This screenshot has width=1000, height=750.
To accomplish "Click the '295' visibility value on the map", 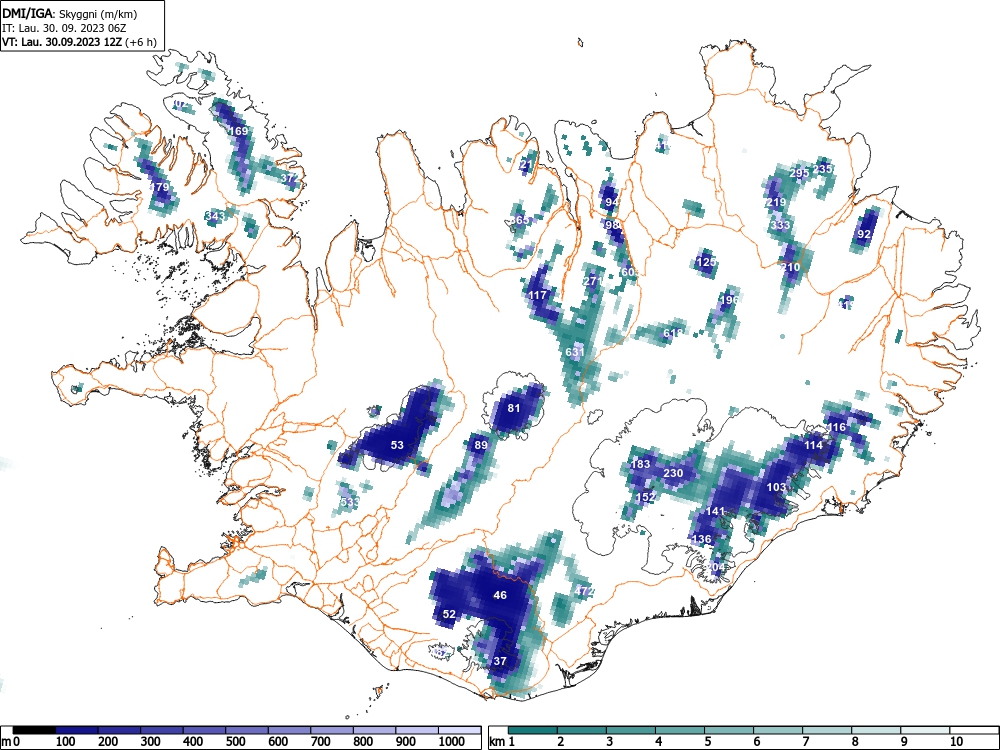I will [x=799, y=173].
